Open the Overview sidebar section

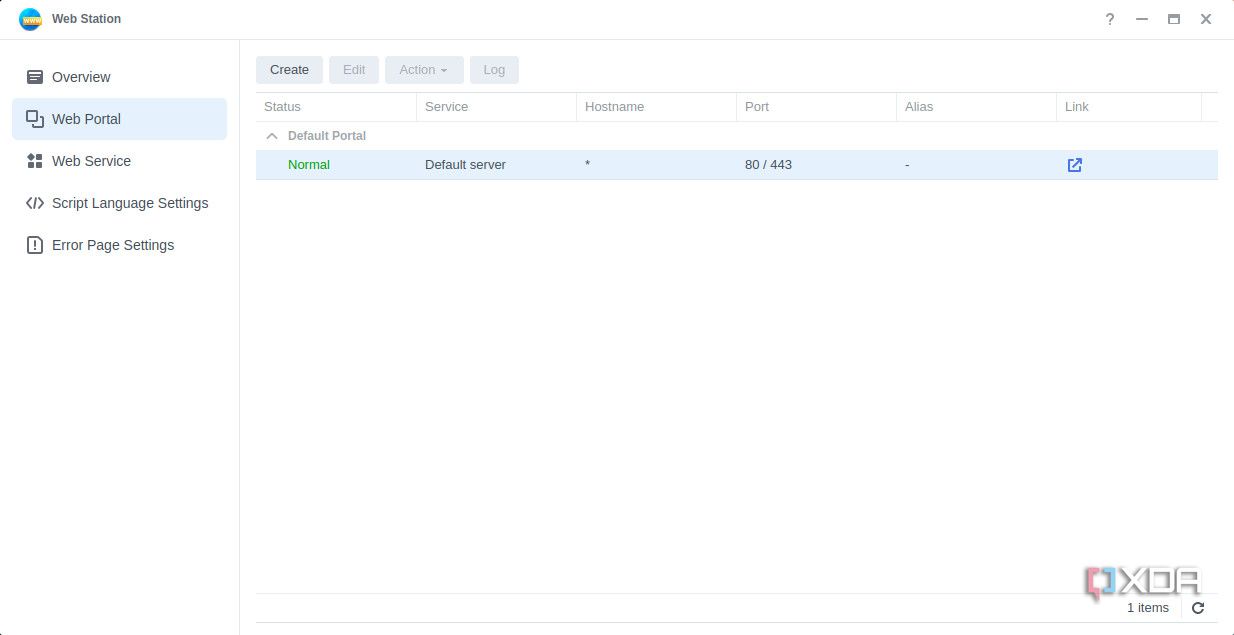click(x=81, y=77)
